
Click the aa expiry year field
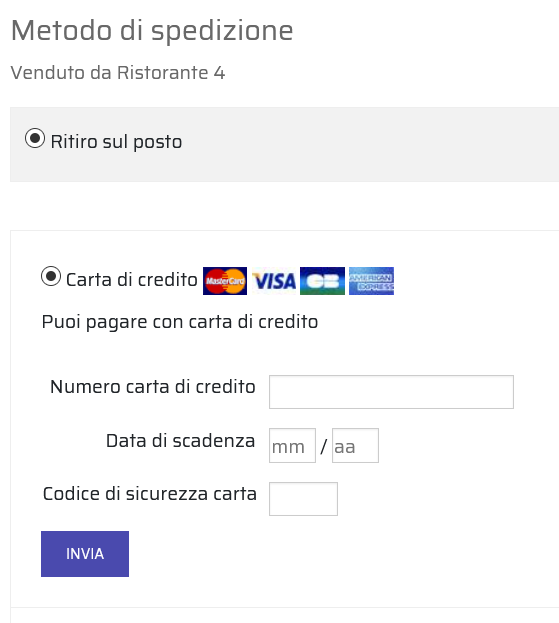click(x=355, y=445)
